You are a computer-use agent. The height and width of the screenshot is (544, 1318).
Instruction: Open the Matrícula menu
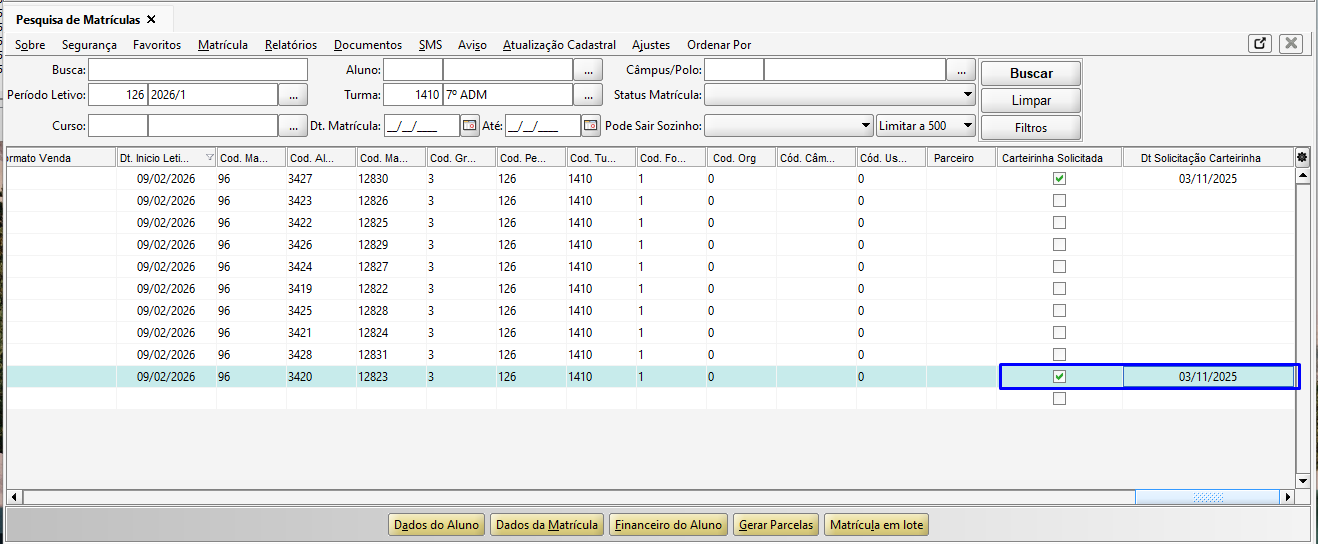click(x=223, y=45)
